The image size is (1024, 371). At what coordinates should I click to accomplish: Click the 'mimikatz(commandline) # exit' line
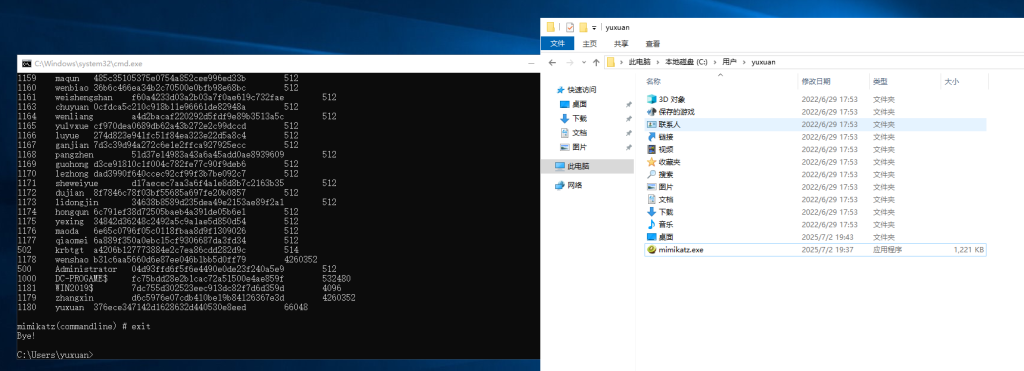84,326
